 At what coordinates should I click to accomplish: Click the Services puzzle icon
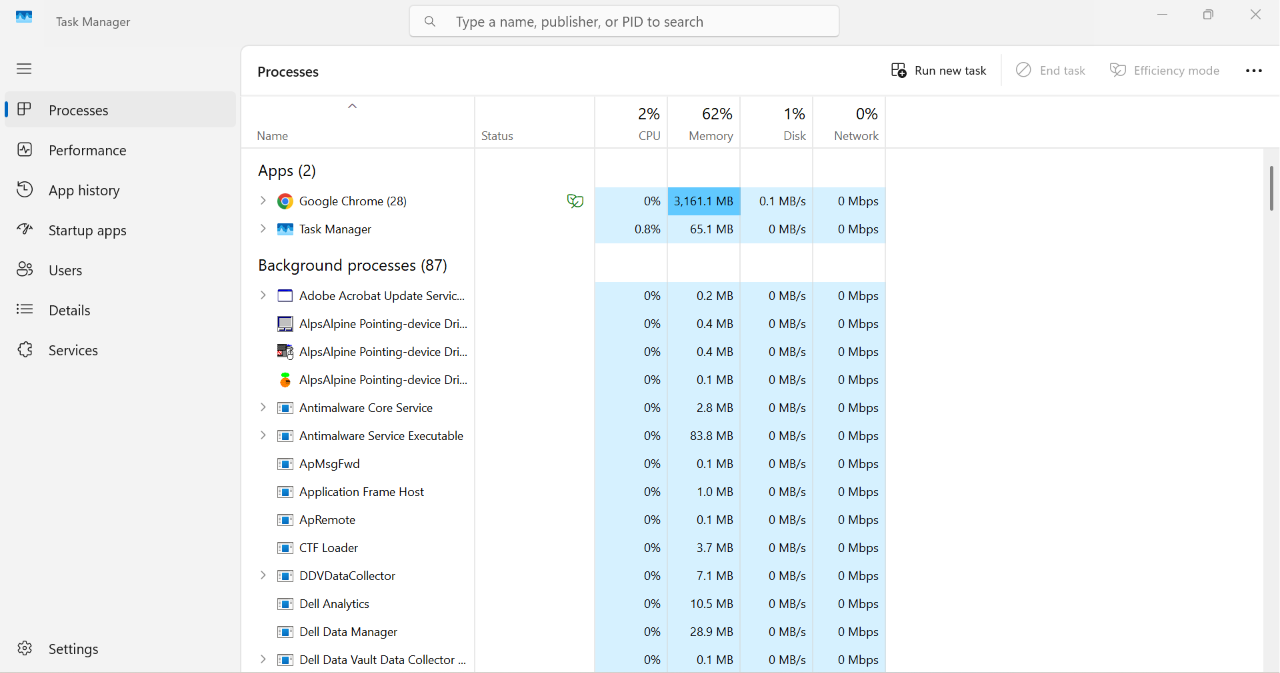pyautogui.click(x=25, y=350)
